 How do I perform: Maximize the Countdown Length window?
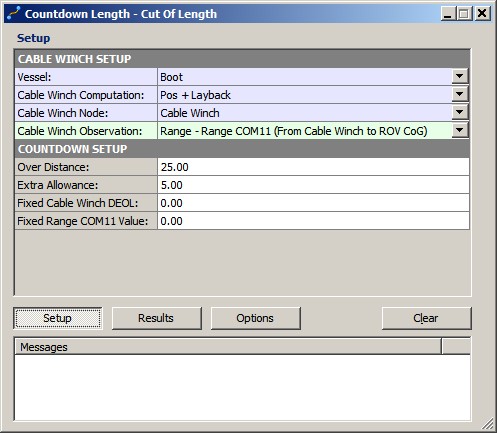(464, 14)
